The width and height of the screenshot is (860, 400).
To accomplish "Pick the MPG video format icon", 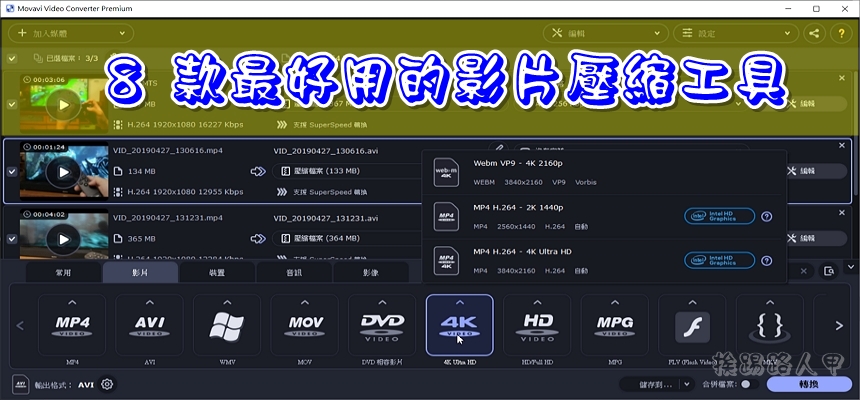I will (x=615, y=325).
